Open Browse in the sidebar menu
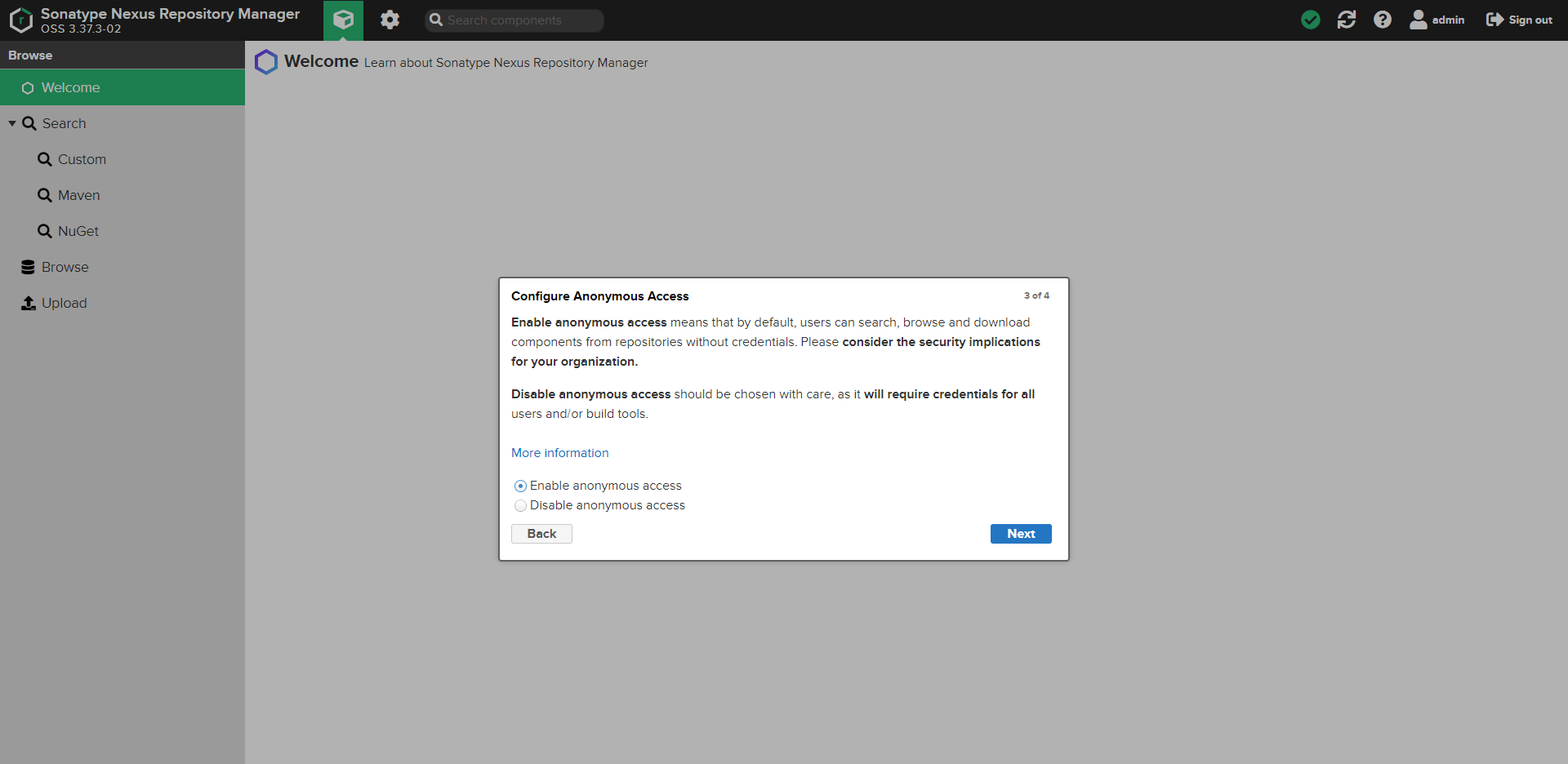This screenshot has height=764, width=1568. pos(122,267)
